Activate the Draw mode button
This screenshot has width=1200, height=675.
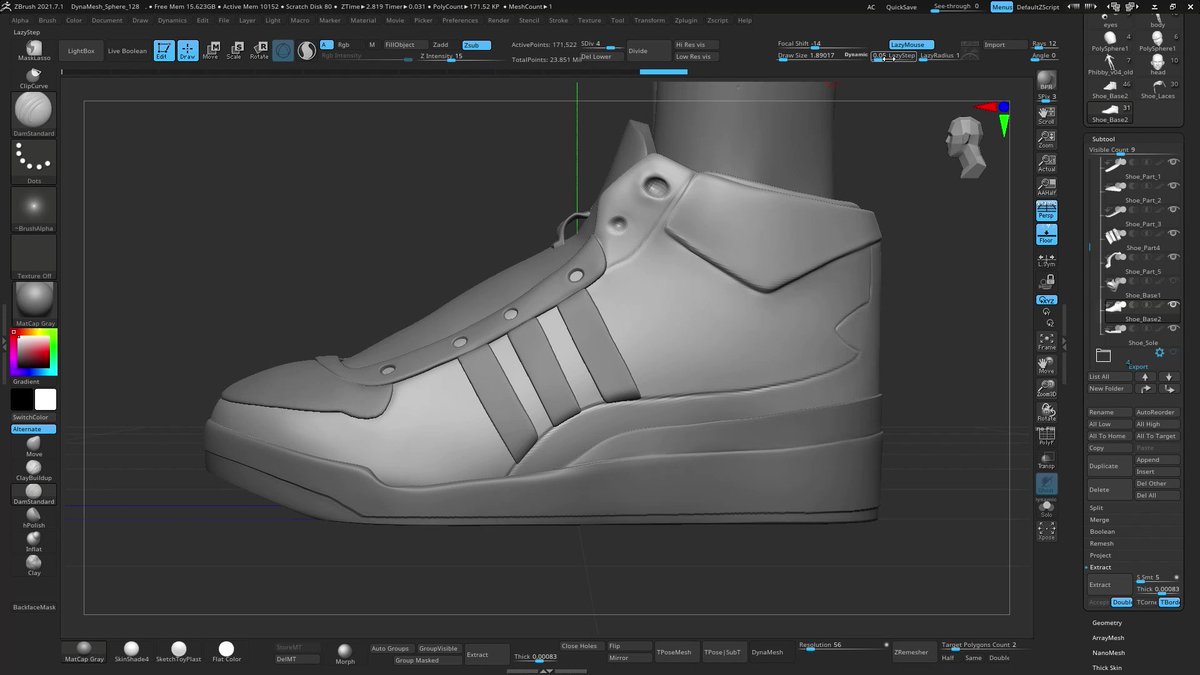188,50
